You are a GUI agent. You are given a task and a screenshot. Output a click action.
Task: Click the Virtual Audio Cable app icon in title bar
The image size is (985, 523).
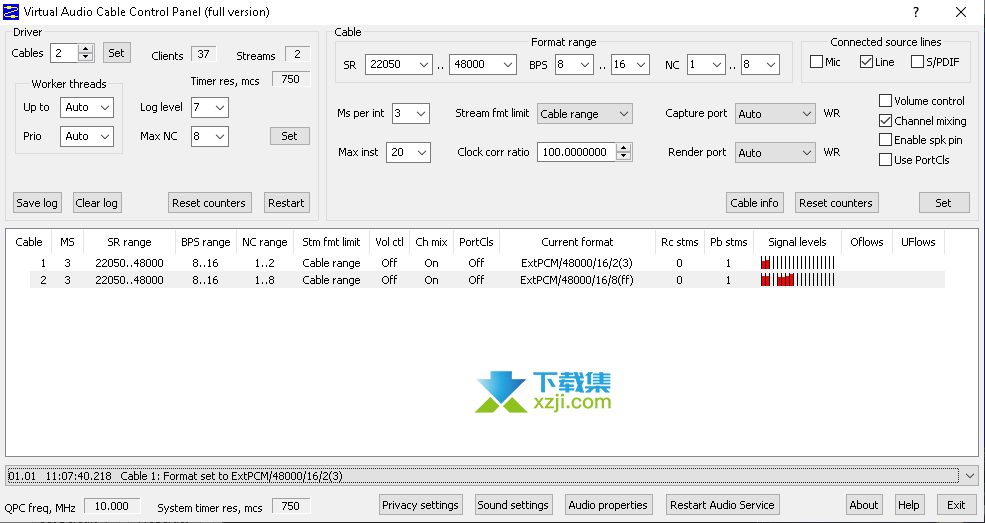(11, 11)
